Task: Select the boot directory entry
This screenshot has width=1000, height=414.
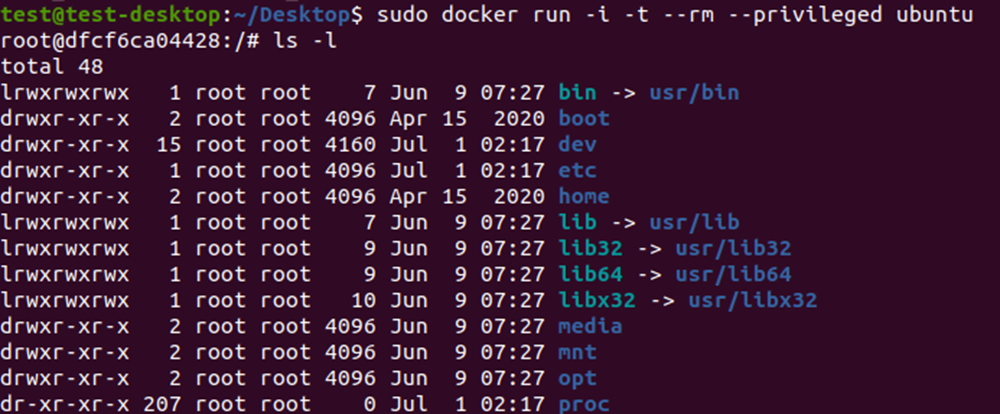Action: [x=584, y=119]
